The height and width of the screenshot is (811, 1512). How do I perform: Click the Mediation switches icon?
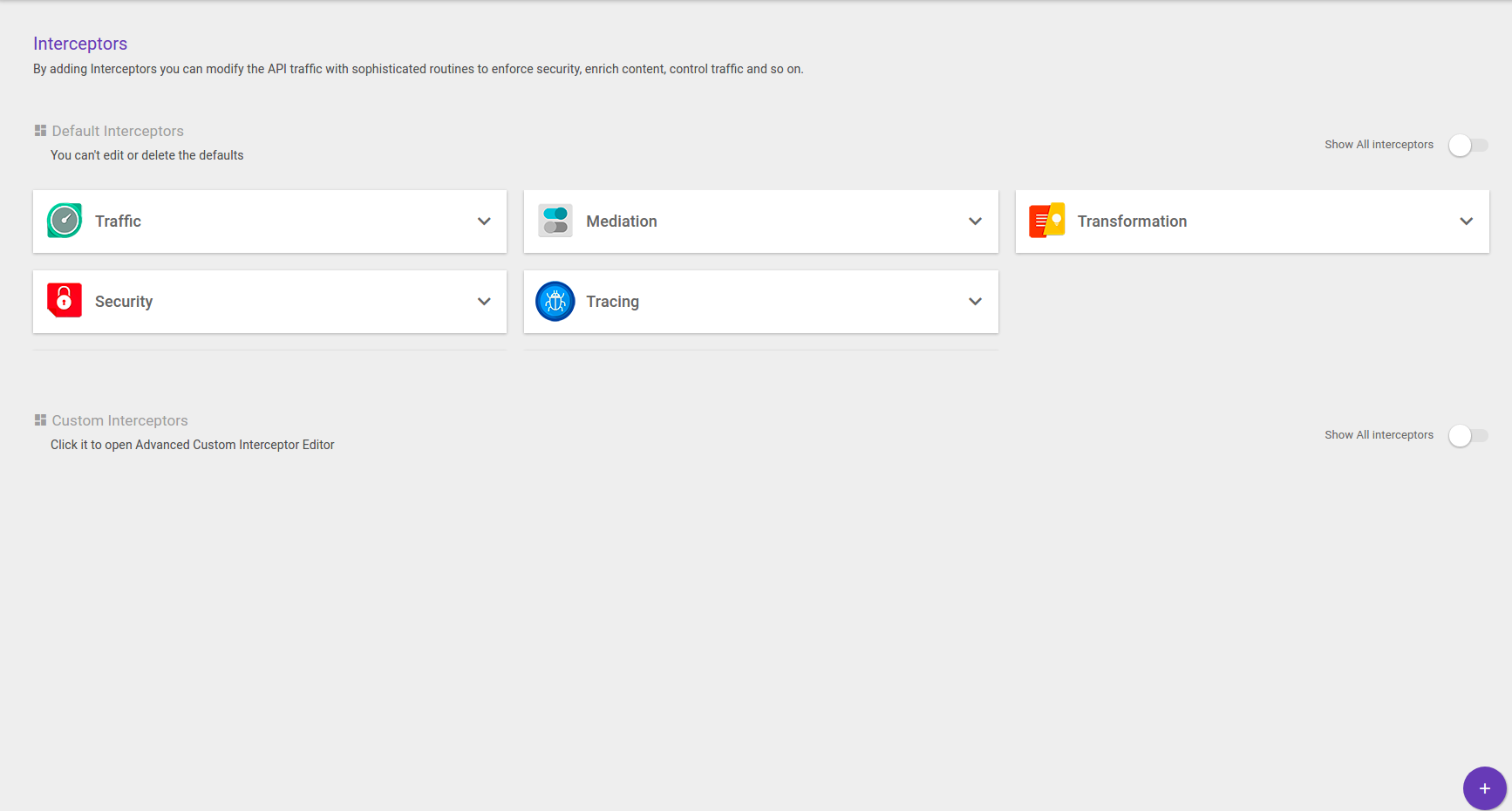coord(555,221)
